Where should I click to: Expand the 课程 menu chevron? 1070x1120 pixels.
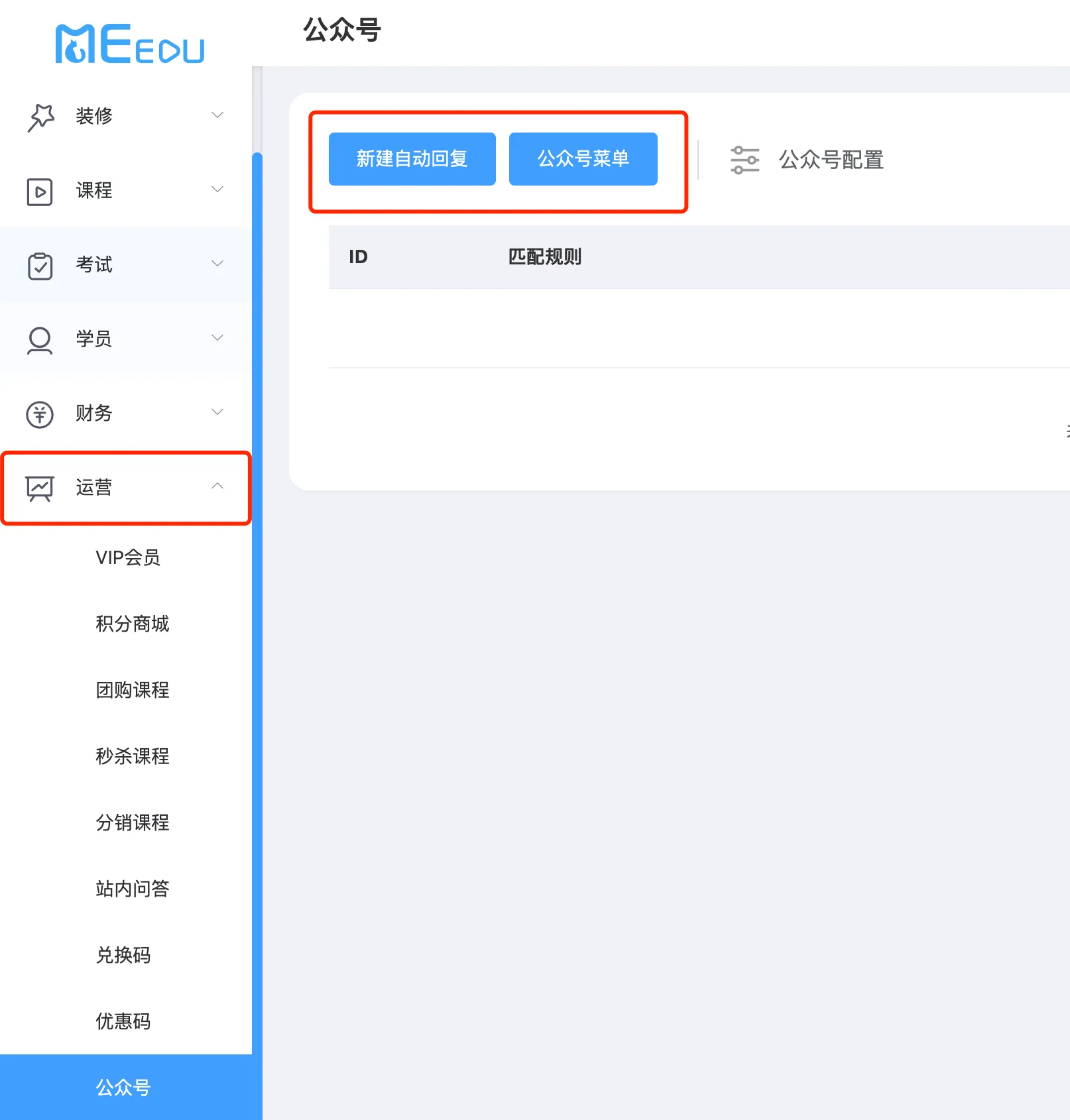pyautogui.click(x=217, y=190)
